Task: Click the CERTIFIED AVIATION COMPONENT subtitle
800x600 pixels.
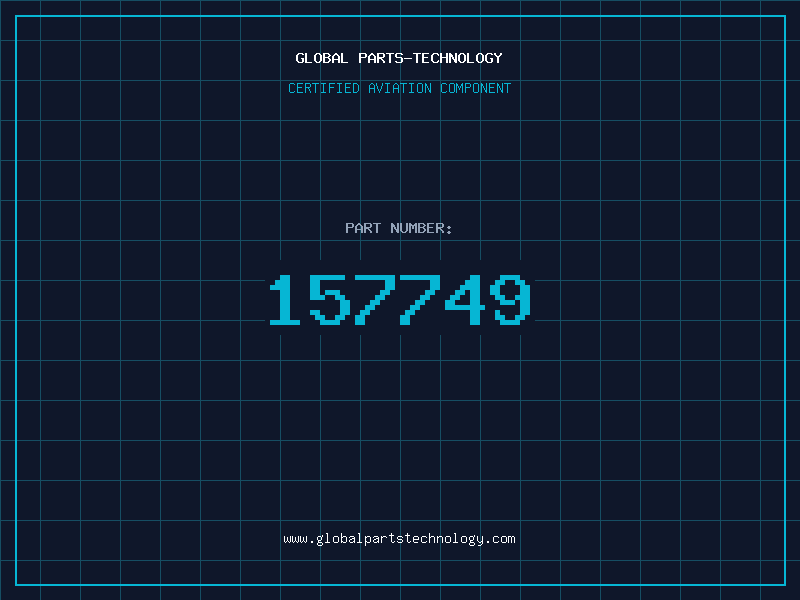Action: pos(399,88)
